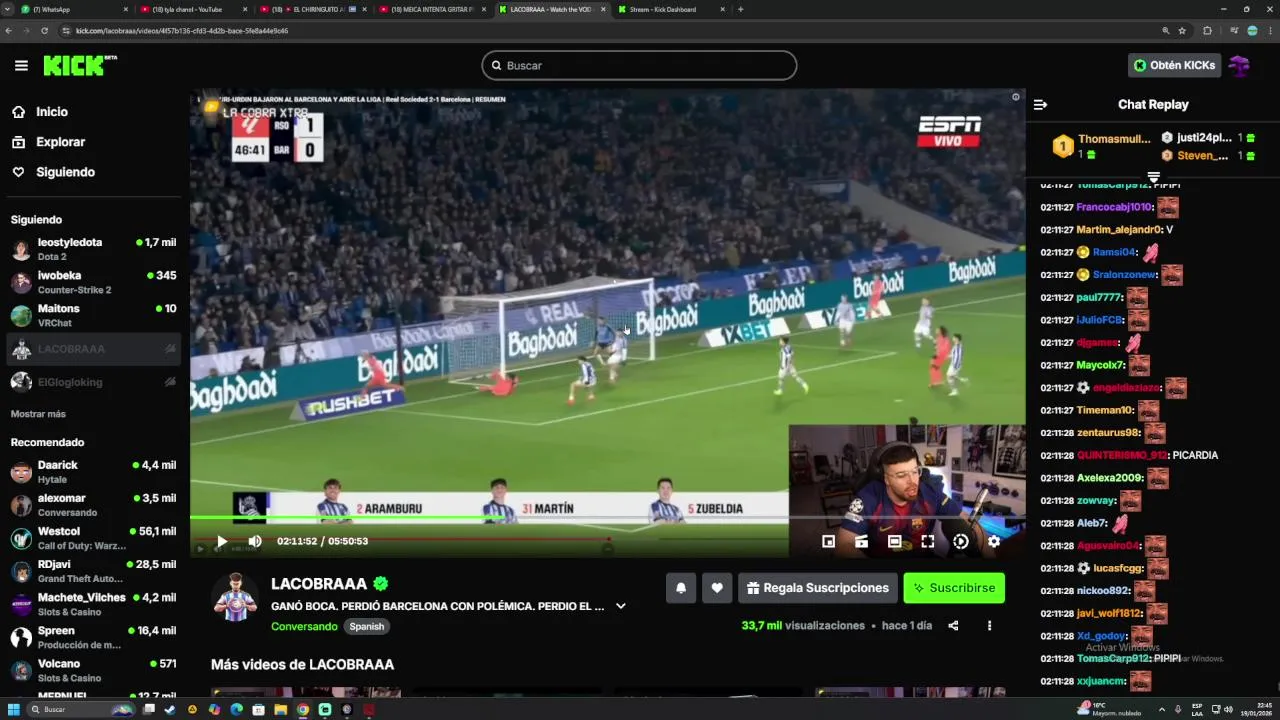Follow the channel with the heart button
The image size is (1280, 720).
point(717,588)
